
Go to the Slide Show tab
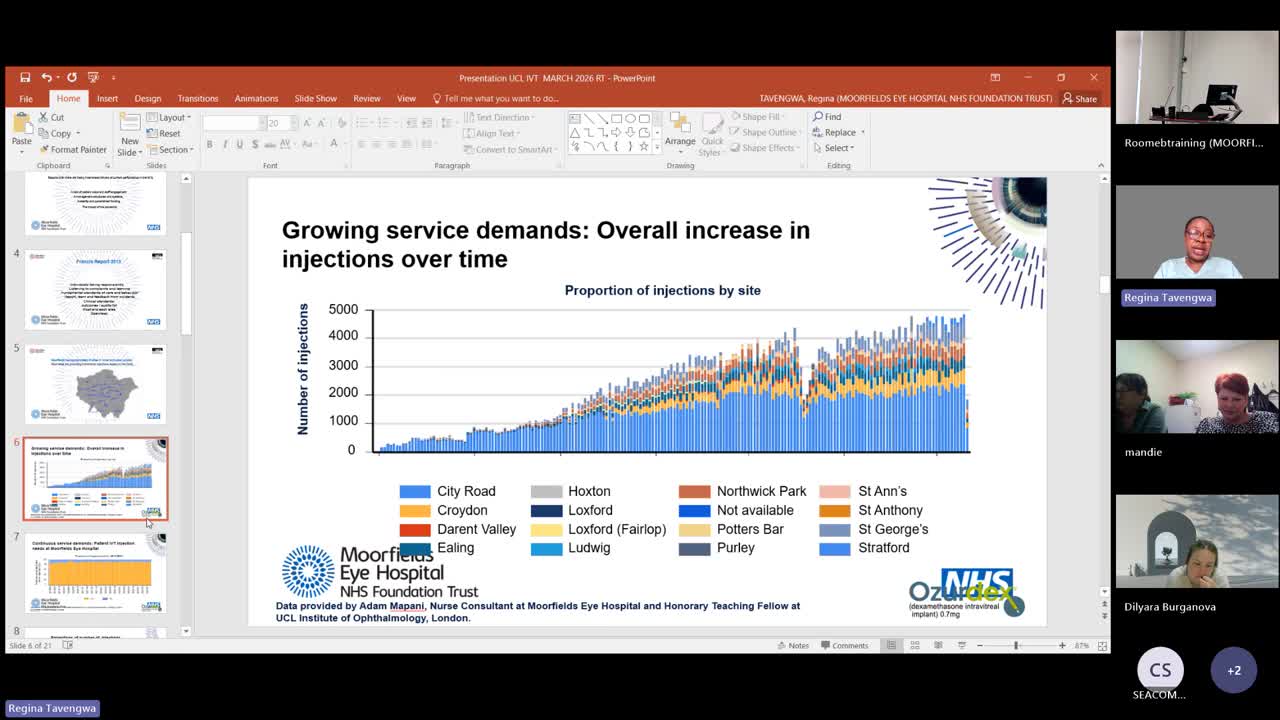(x=316, y=98)
